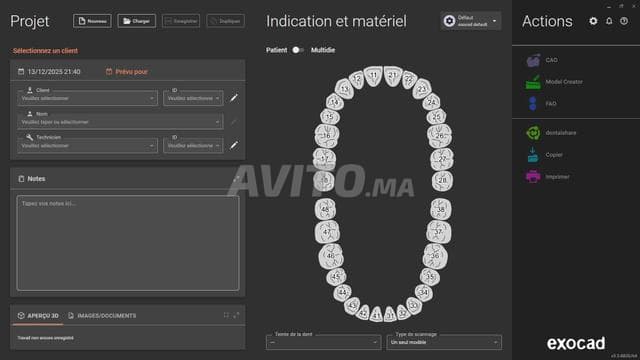Screen dimensions: 640x360
Task: Select tooth 48 on the chart
Action: pyautogui.click(x=325, y=209)
